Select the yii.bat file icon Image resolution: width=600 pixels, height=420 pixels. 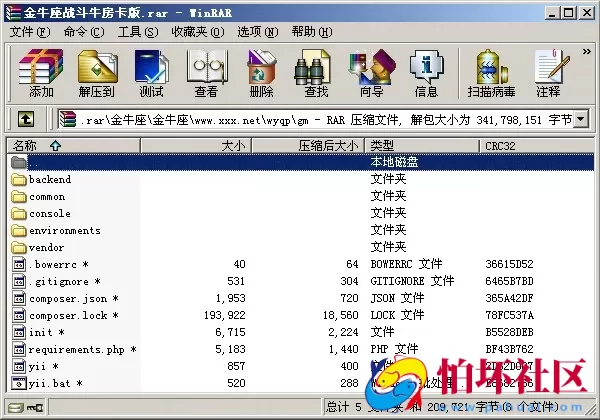(19, 383)
